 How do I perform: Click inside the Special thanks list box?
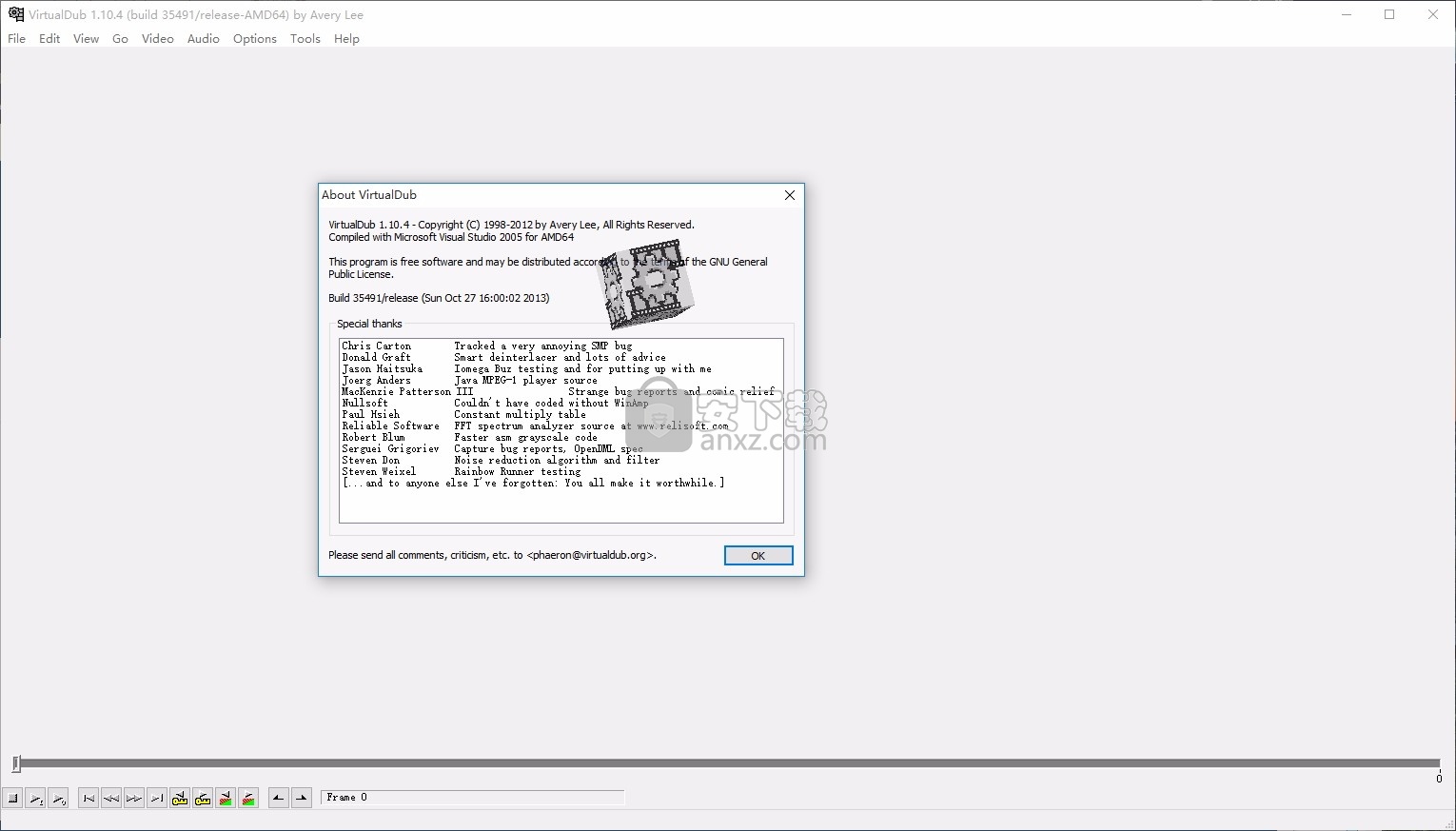point(561,430)
